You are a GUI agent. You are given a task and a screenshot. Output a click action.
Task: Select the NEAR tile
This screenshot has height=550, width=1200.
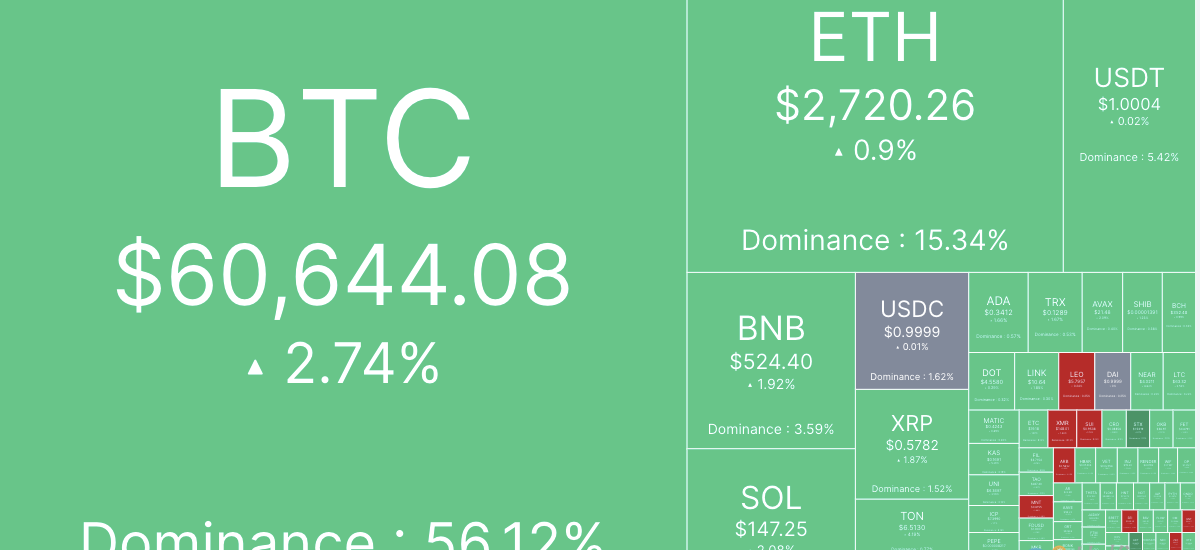coord(1147,381)
